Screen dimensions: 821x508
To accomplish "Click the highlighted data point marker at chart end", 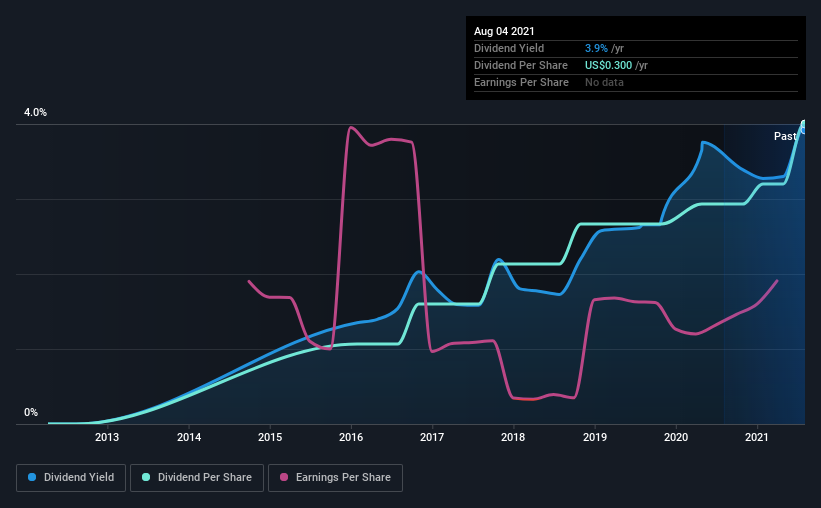I will pos(803,126).
